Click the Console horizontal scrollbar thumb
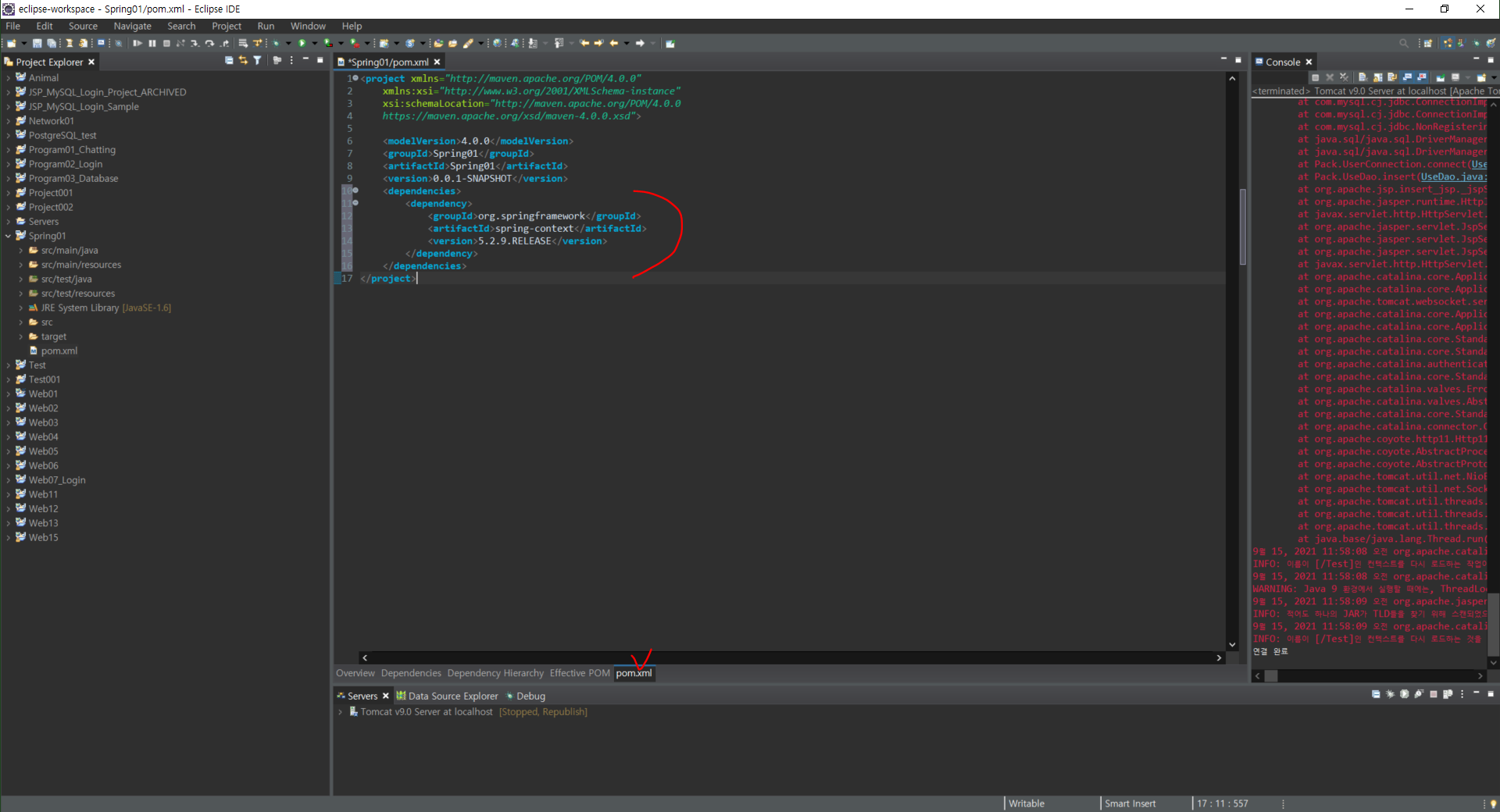Image resolution: width=1500 pixels, height=812 pixels. point(1271,676)
